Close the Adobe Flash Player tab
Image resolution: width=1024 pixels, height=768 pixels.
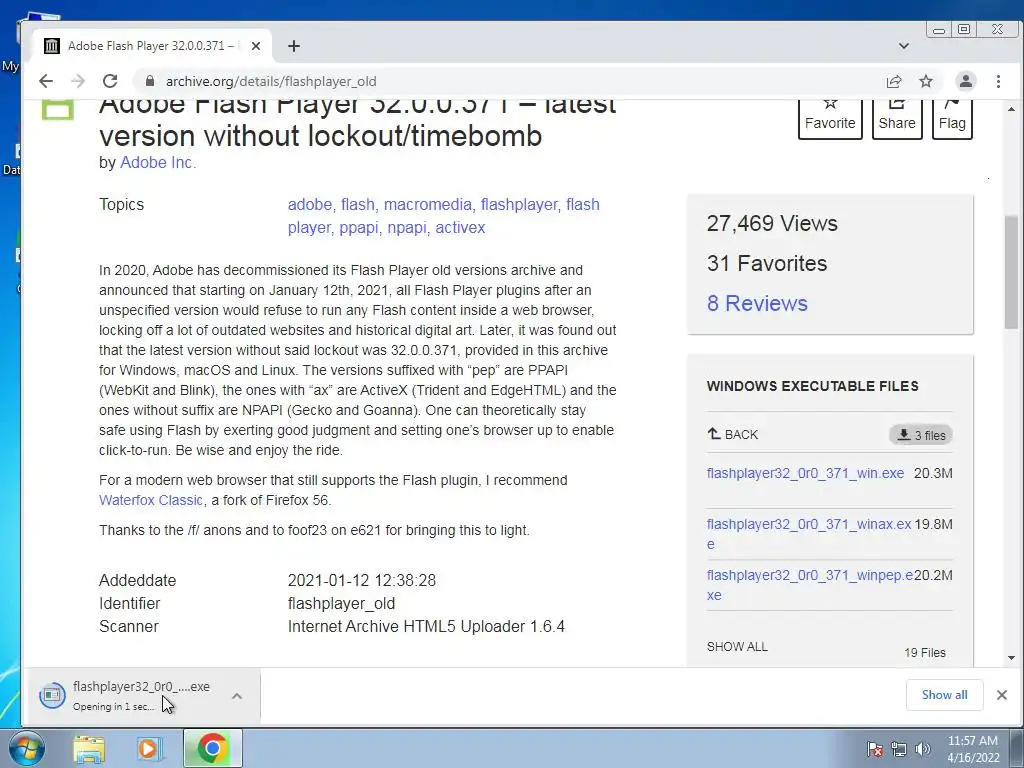click(x=256, y=46)
